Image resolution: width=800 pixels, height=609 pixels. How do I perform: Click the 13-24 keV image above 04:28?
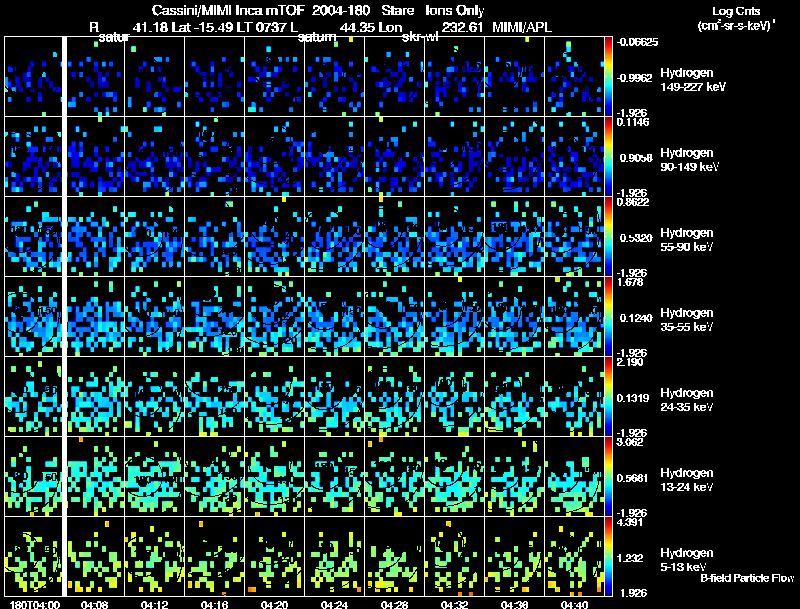tap(395, 476)
